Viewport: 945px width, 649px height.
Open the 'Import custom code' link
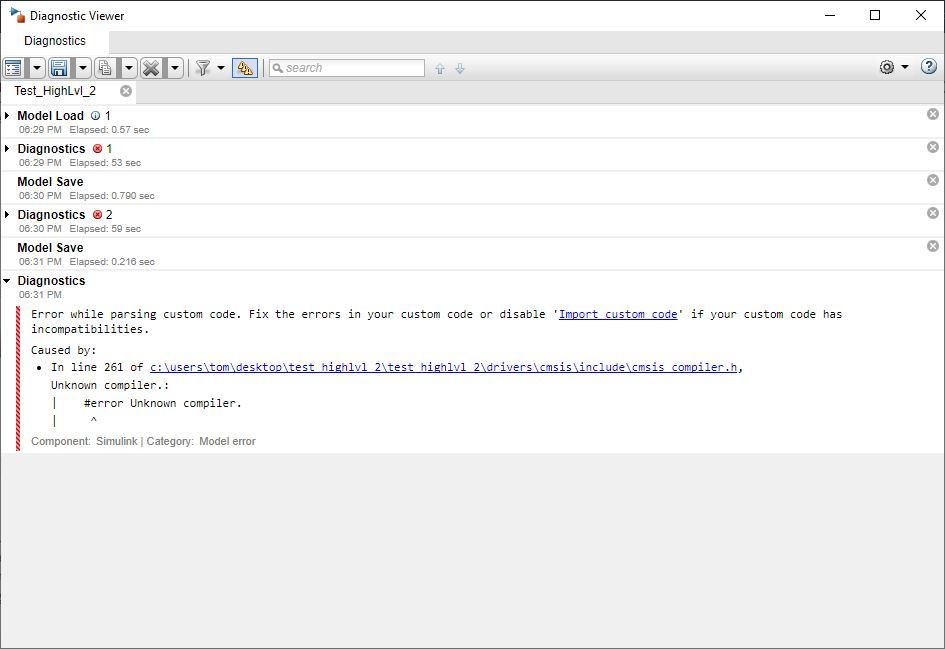pyautogui.click(x=618, y=314)
